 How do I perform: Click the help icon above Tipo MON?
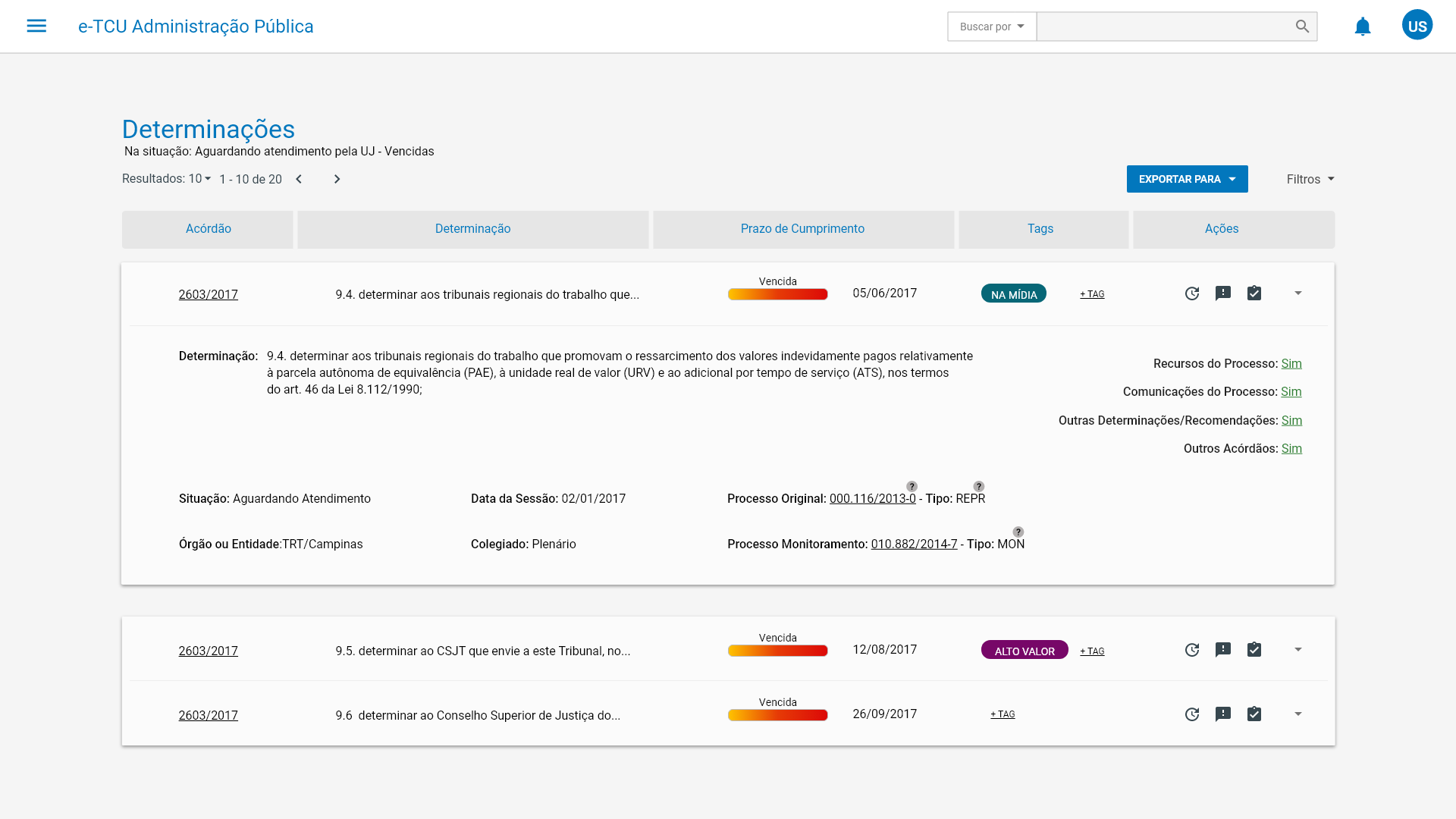tap(1018, 532)
